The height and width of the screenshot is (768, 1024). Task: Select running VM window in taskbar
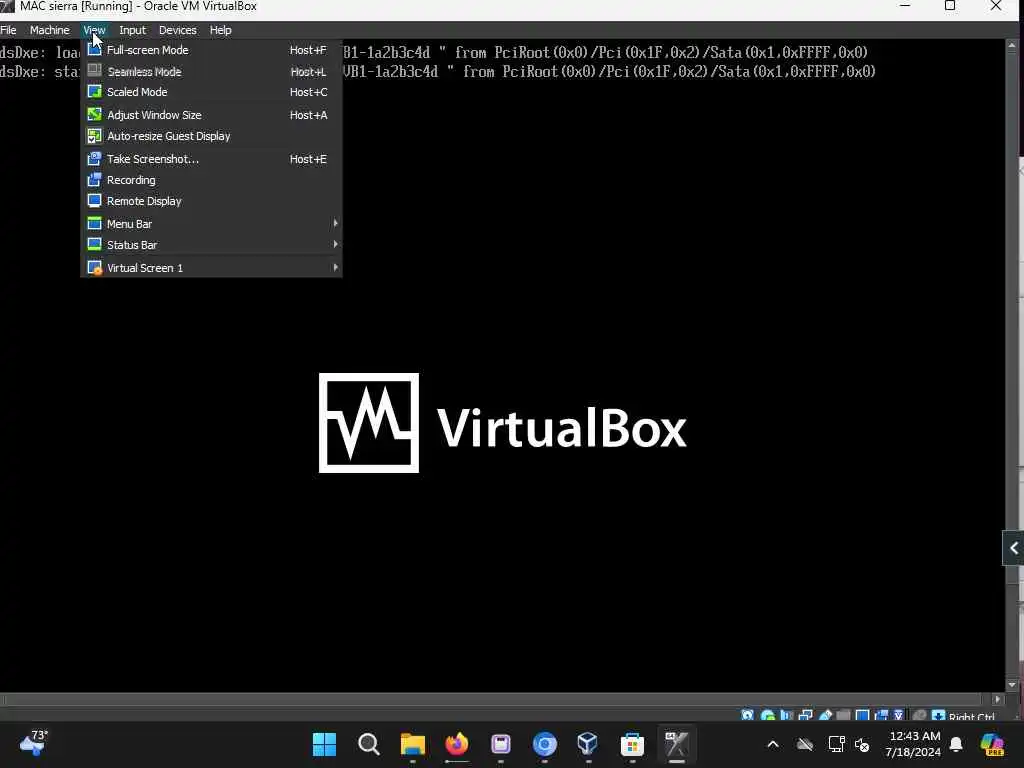[x=677, y=744]
